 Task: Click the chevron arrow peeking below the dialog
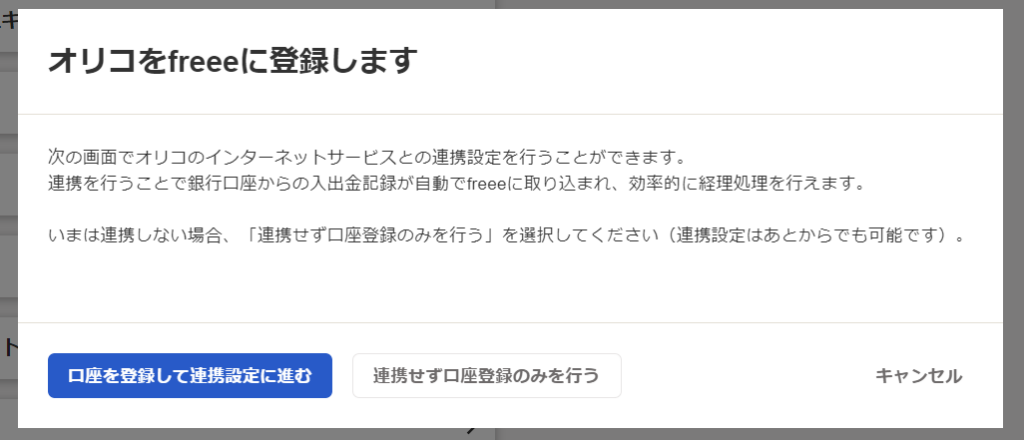tap(473, 431)
